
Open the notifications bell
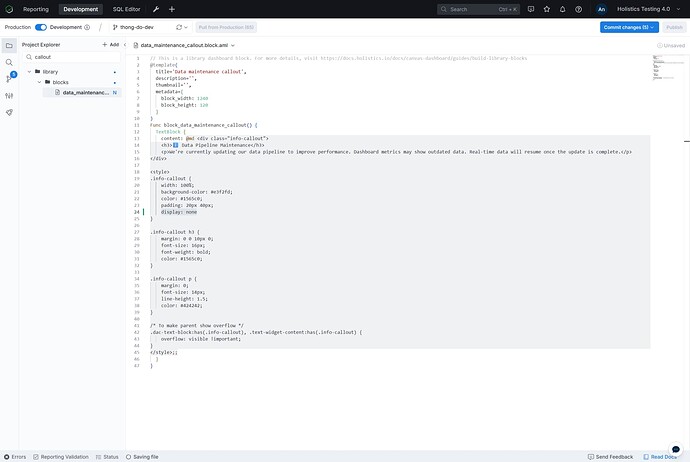(x=562, y=9)
